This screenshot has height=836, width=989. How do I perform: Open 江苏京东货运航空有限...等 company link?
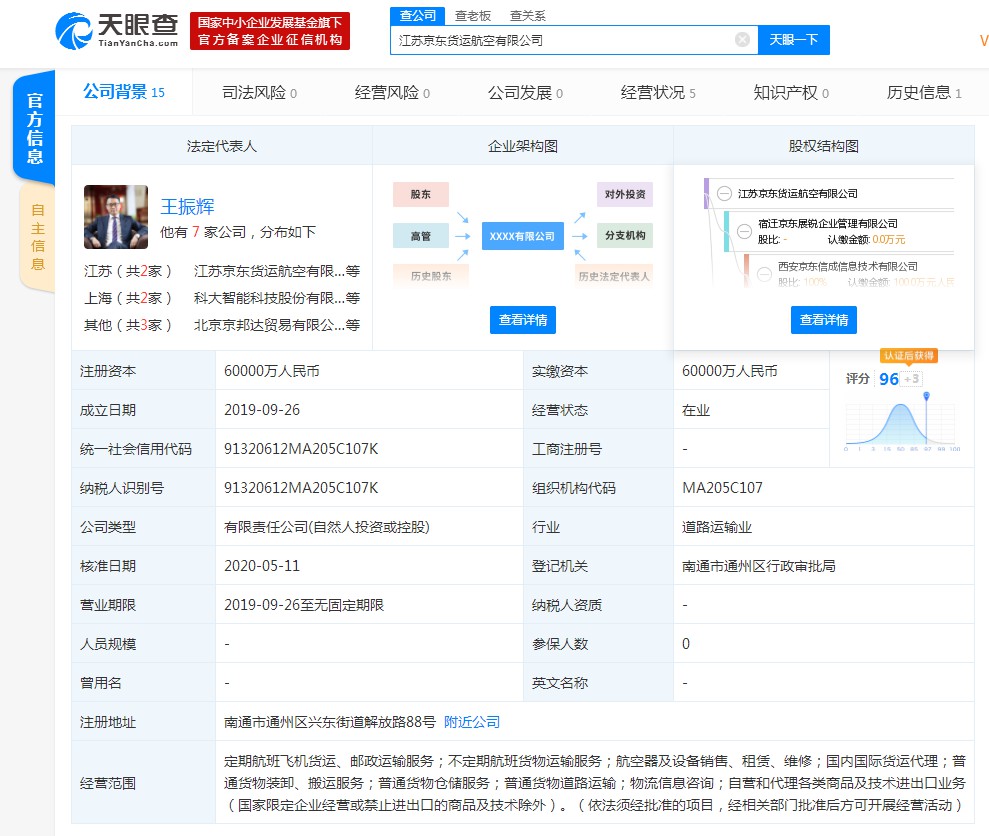tap(277, 271)
